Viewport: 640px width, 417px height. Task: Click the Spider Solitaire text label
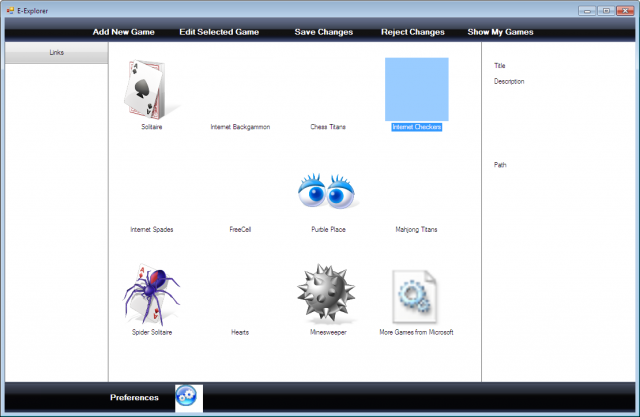pos(152,333)
